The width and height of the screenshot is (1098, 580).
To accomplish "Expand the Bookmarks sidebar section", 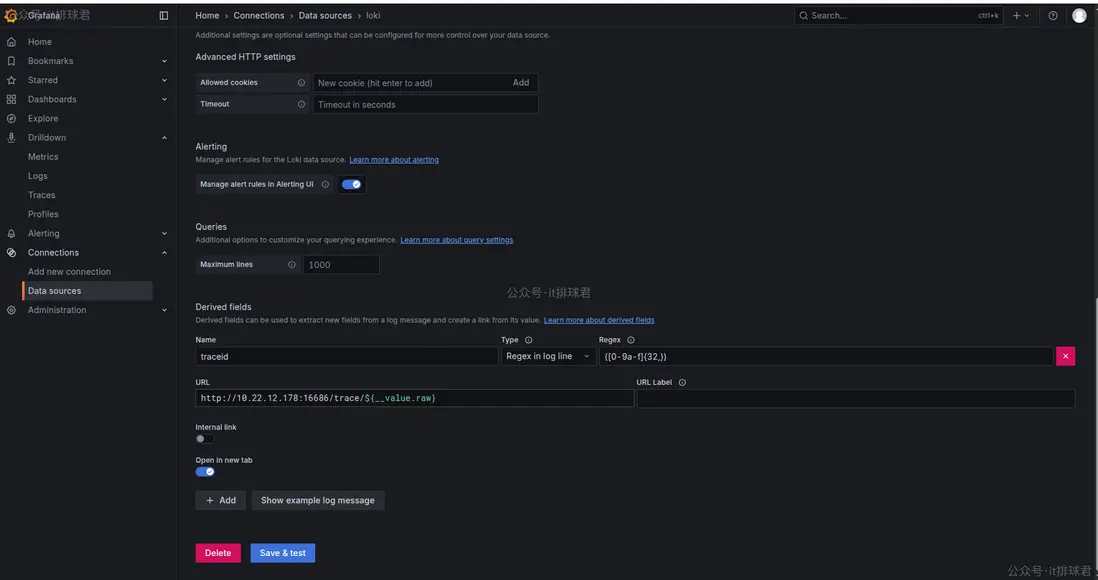I will click(x=165, y=61).
